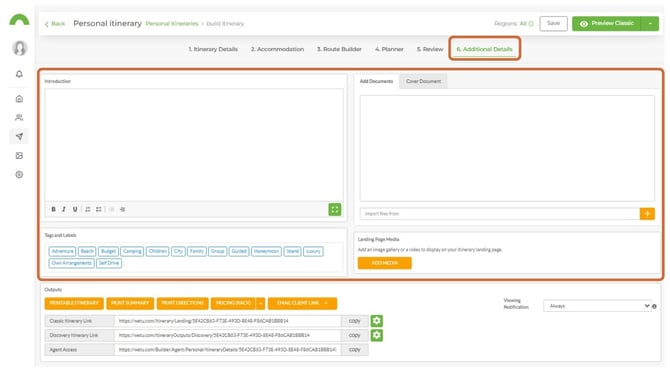Insert a bulleted list in Introduction
This screenshot has width=670, height=376.
click(99, 209)
